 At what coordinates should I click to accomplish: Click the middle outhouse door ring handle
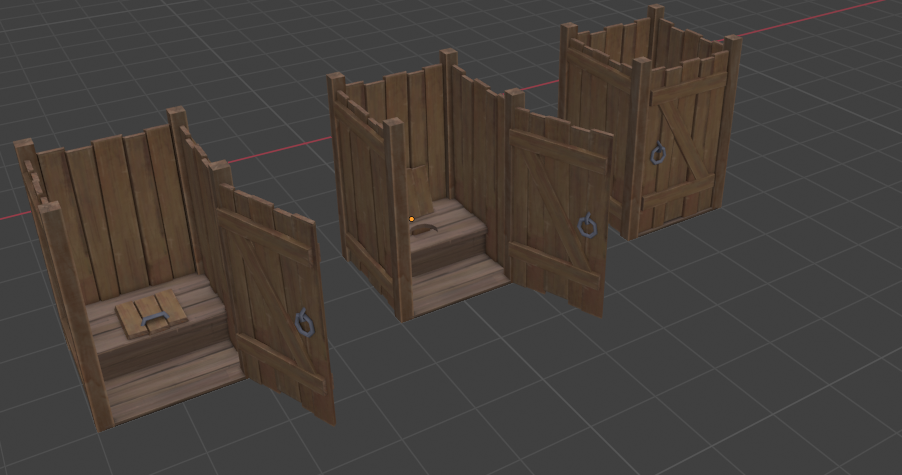pyautogui.click(x=587, y=227)
